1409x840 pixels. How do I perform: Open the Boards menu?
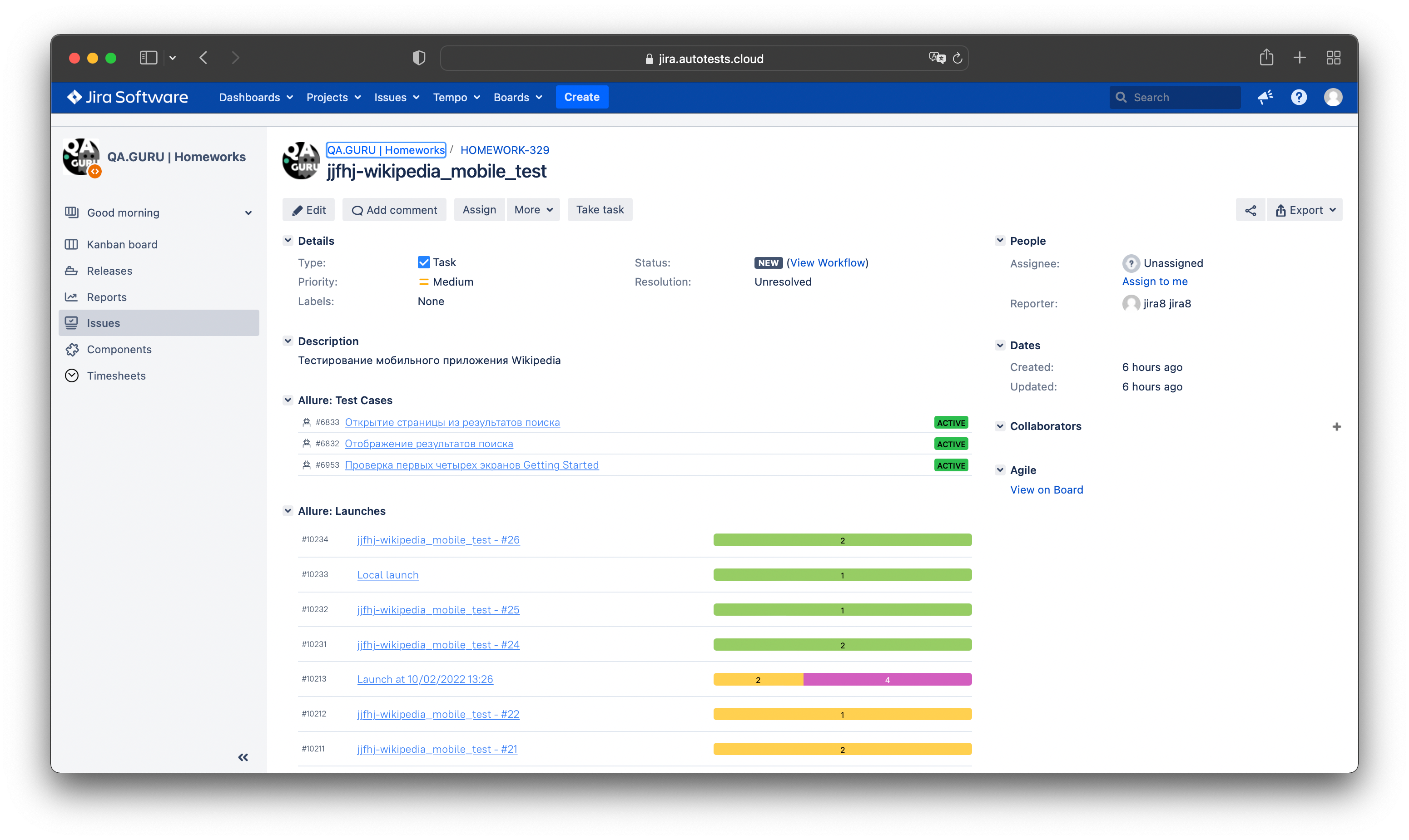517,97
